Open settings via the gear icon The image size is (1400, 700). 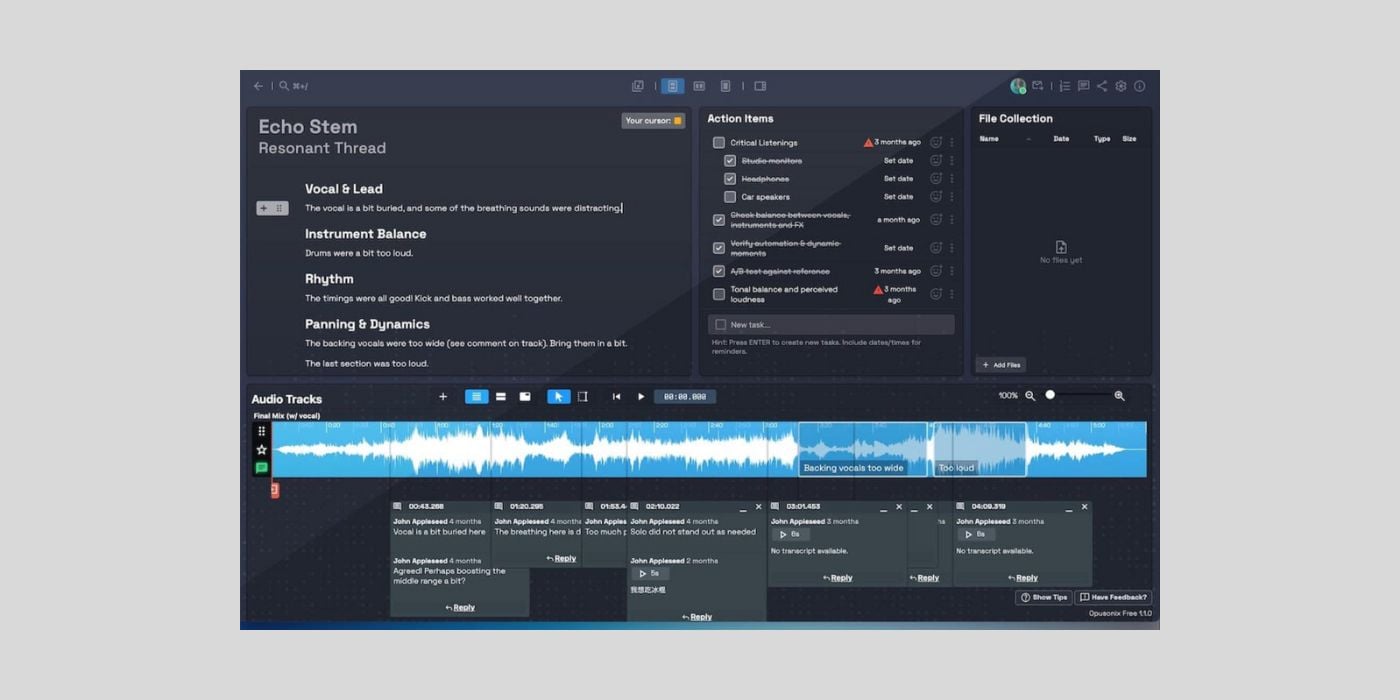[x=1121, y=86]
